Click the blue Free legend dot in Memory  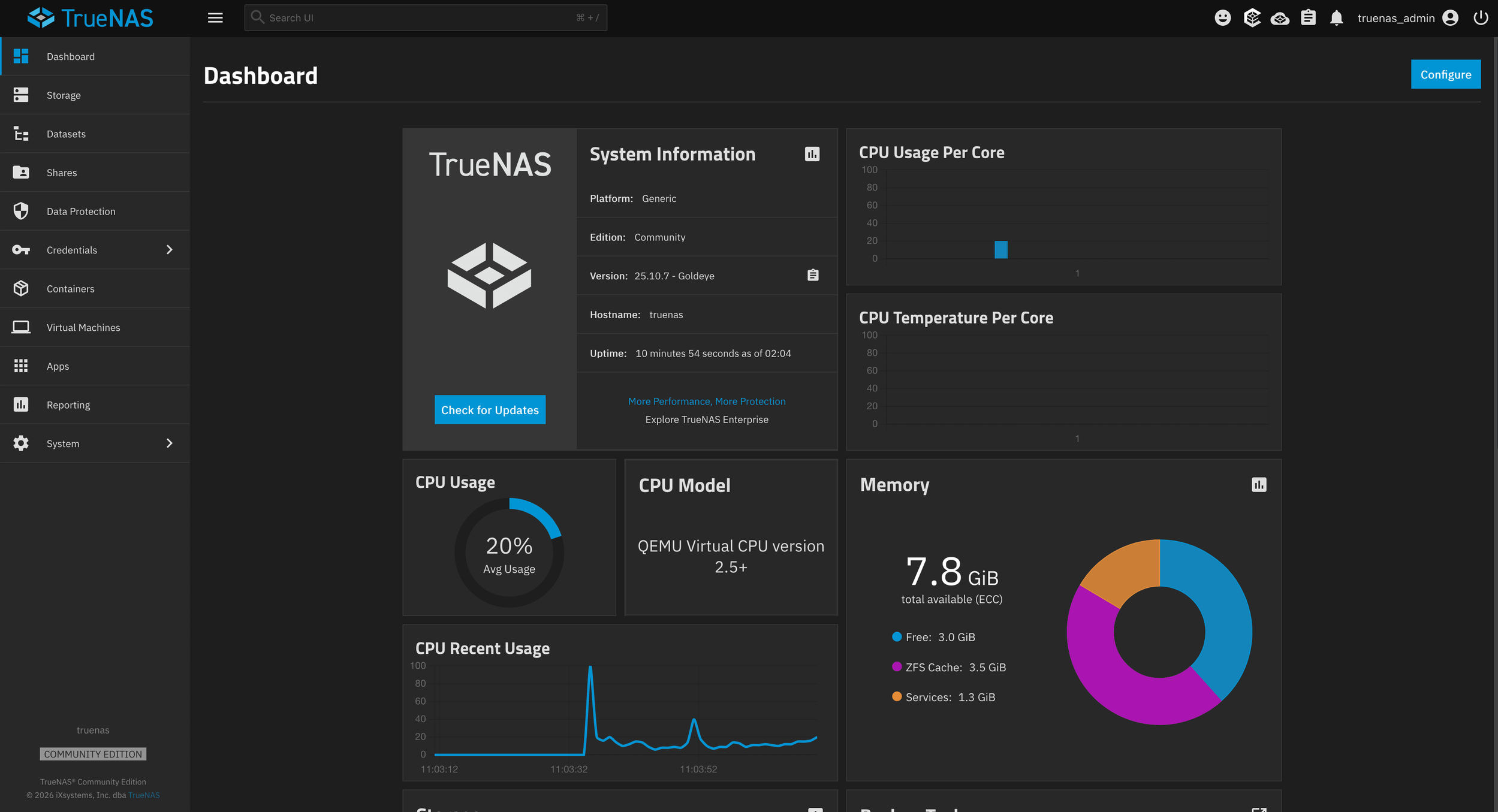[x=897, y=636]
